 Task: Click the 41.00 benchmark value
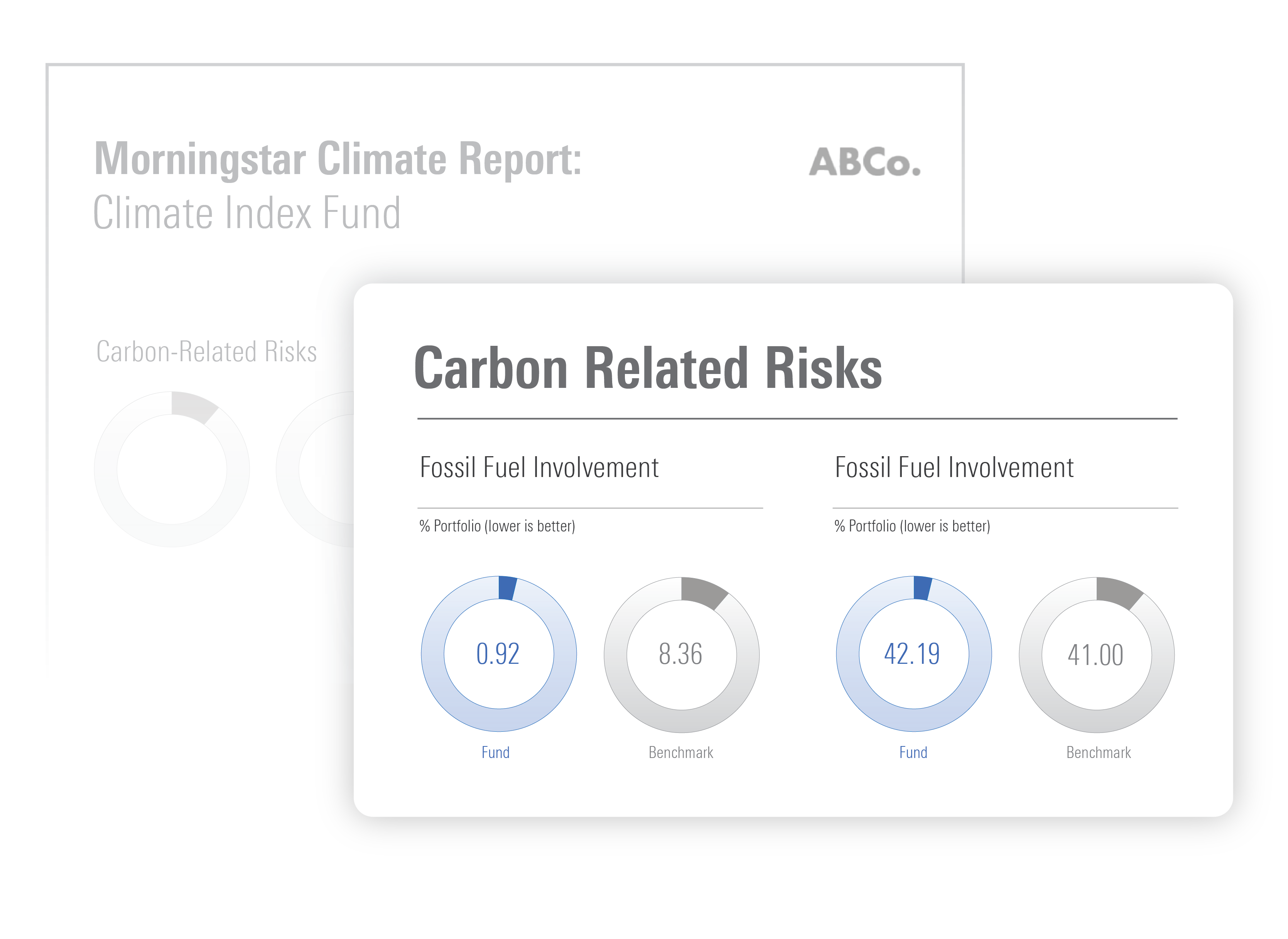pyautogui.click(x=1096, y=655)
